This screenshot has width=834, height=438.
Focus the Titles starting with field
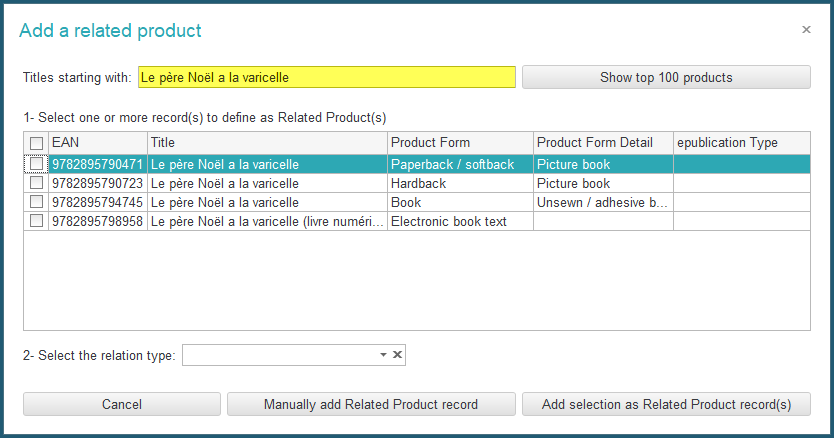(327, 77)
